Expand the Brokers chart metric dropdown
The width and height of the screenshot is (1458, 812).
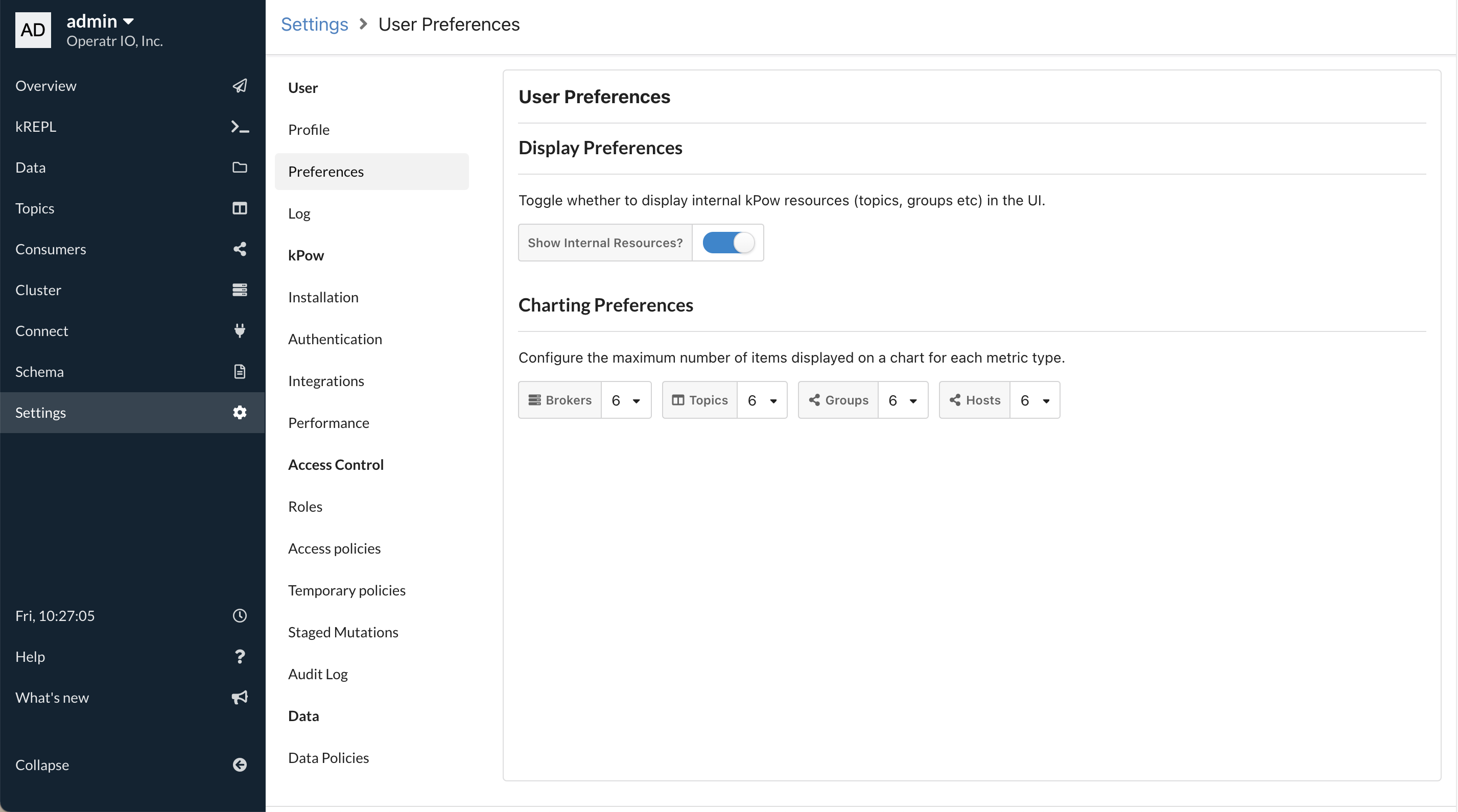pos(637,399)
